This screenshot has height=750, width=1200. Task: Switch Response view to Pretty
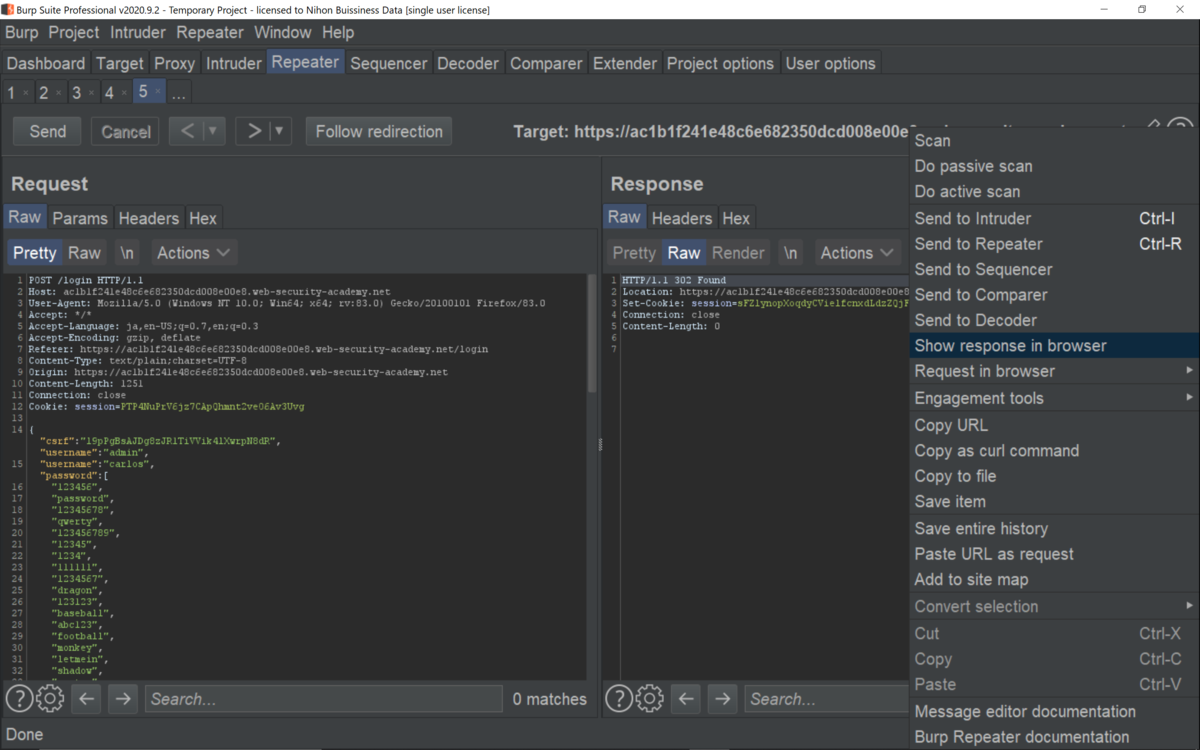634,253
